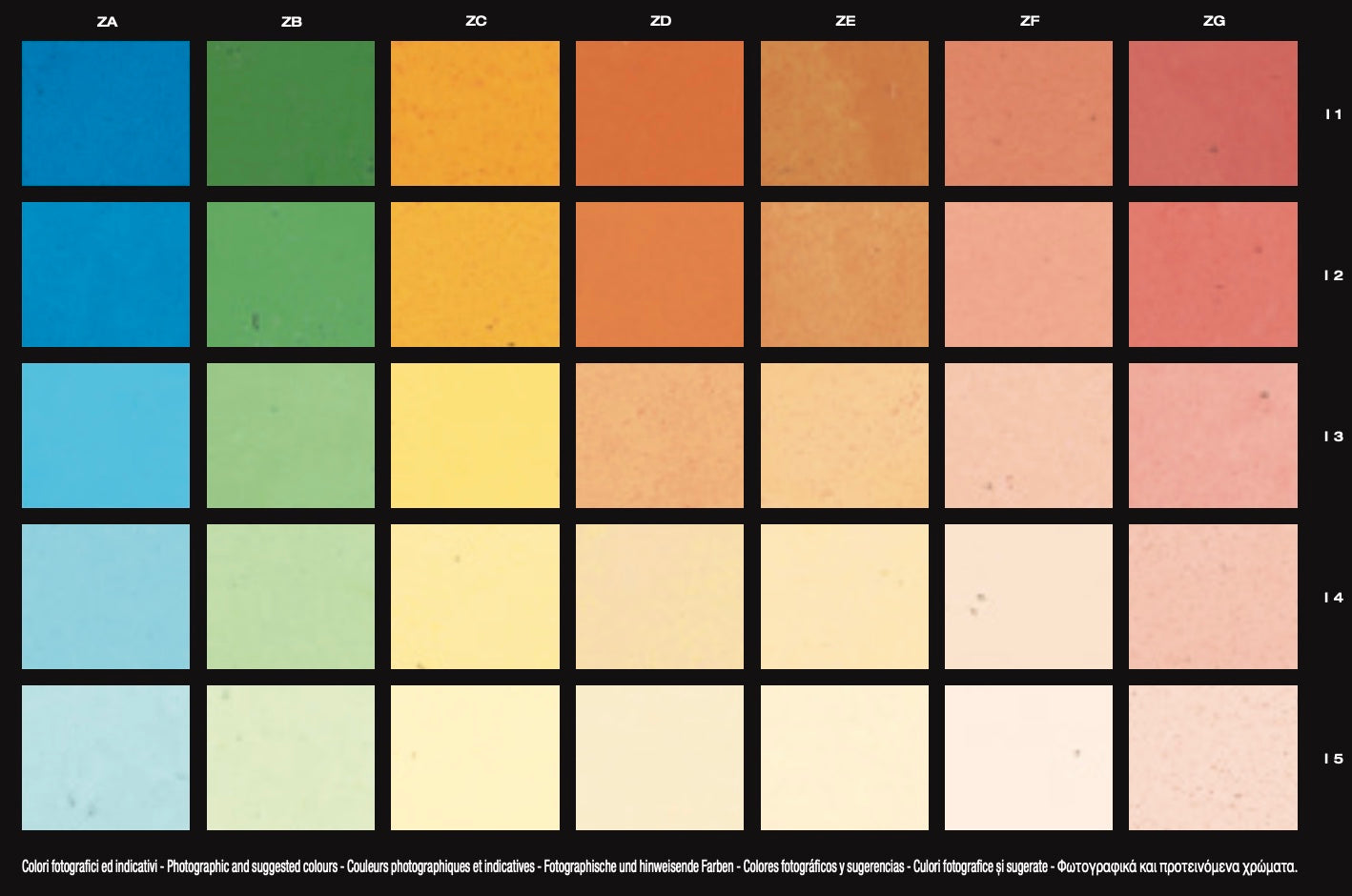Select the dark blue swatch ZA I1

[106, 113]
